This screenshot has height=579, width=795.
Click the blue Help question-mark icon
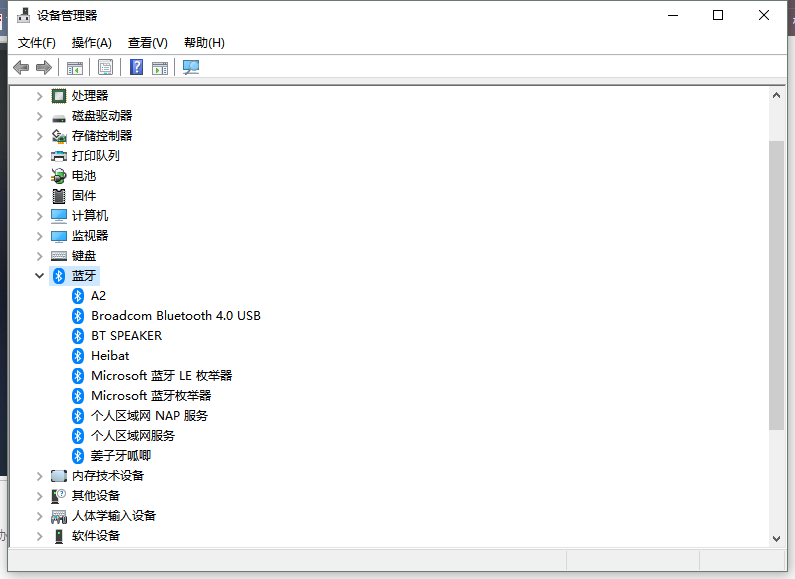(x=136, y=67)
